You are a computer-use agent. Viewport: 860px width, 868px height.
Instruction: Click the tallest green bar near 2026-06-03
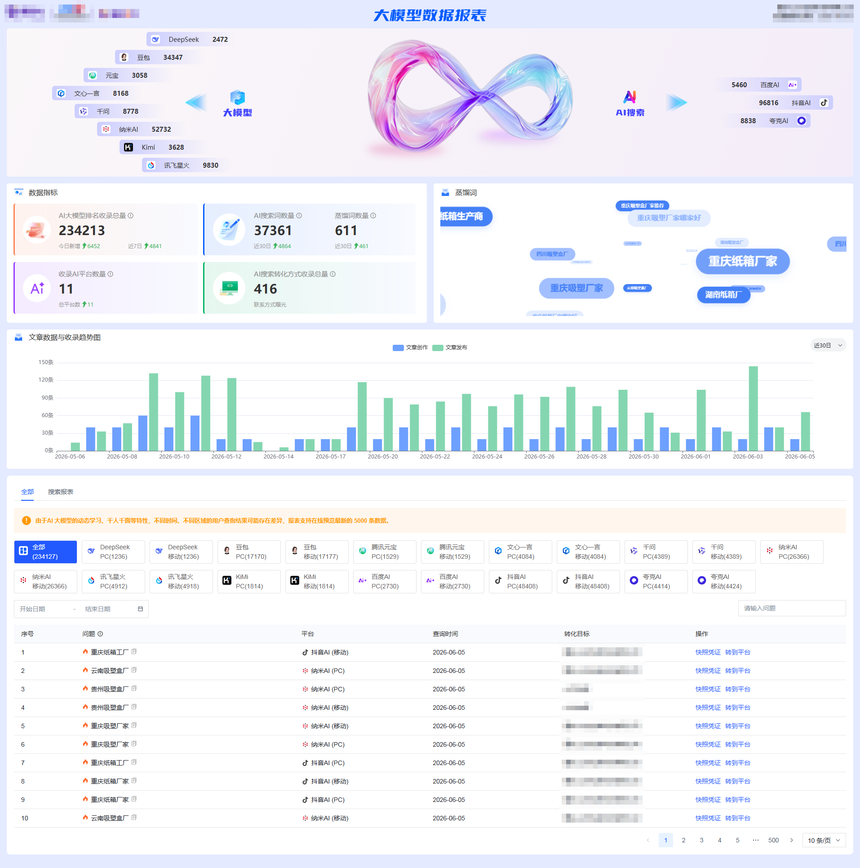(x=753, y=409)
